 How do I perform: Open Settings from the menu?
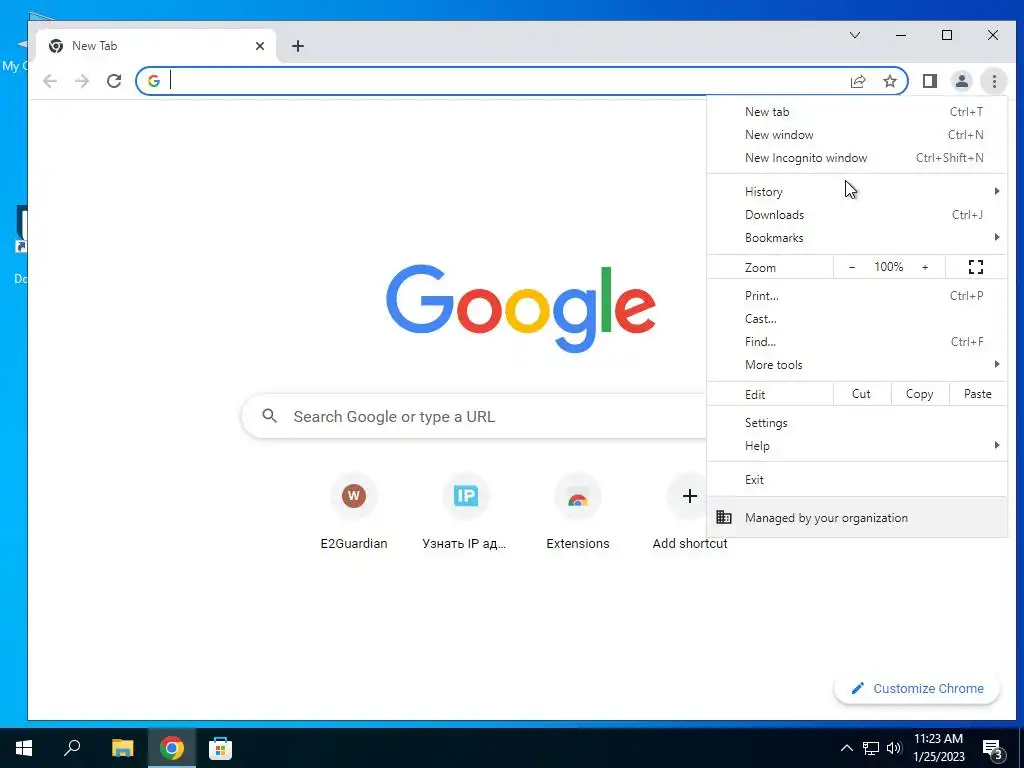(857, 423)
